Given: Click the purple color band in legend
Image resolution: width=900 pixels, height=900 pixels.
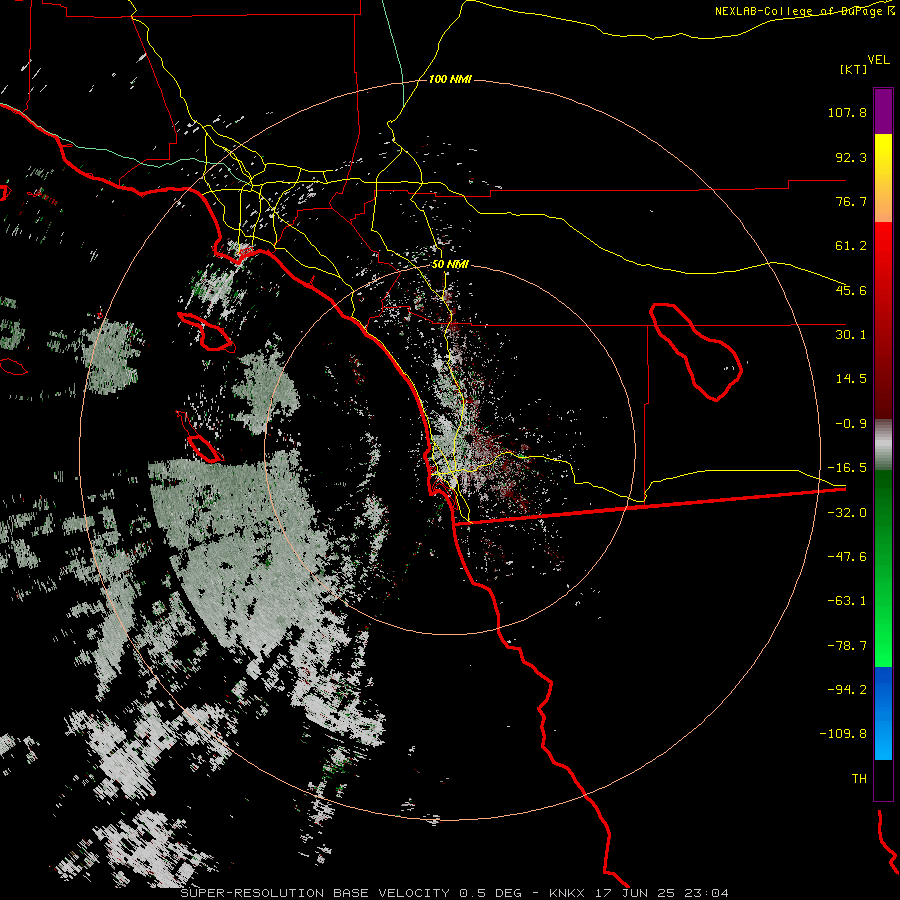Looking at the screenshot, I should [x=883, y=111].
